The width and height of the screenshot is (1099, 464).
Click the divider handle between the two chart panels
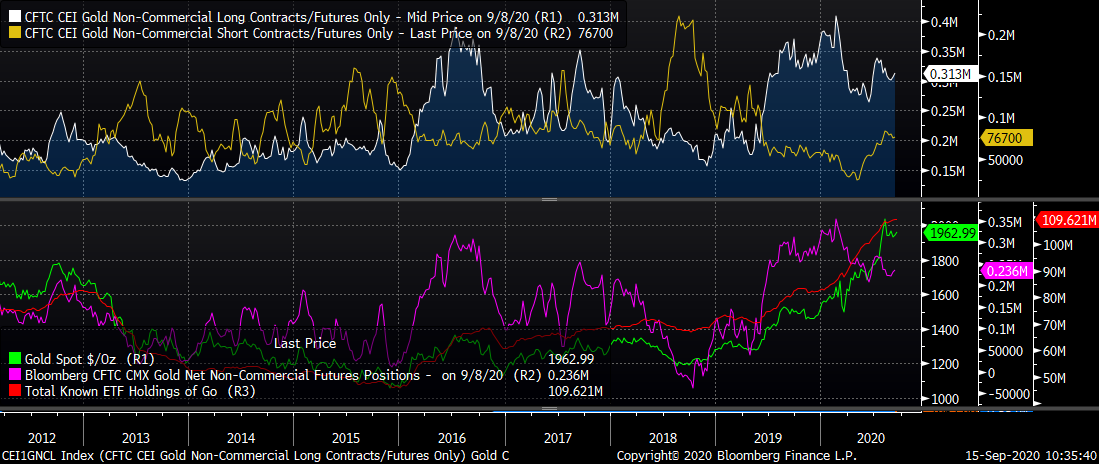tap(549, 200)
